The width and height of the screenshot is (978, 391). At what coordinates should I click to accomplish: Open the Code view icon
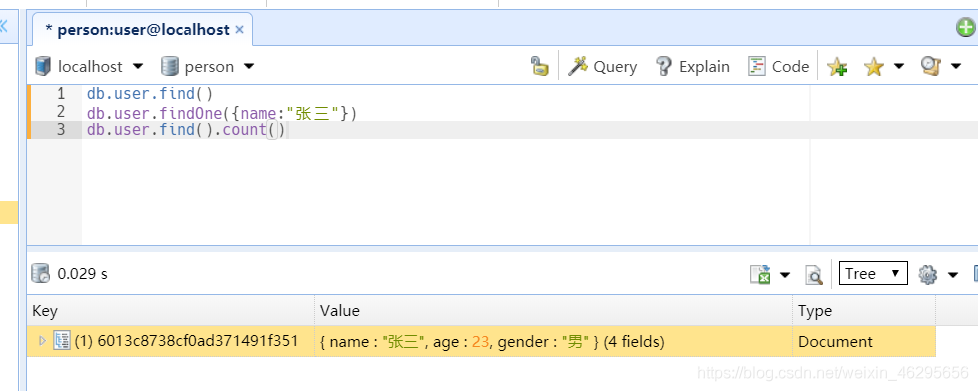coord(757,66)
